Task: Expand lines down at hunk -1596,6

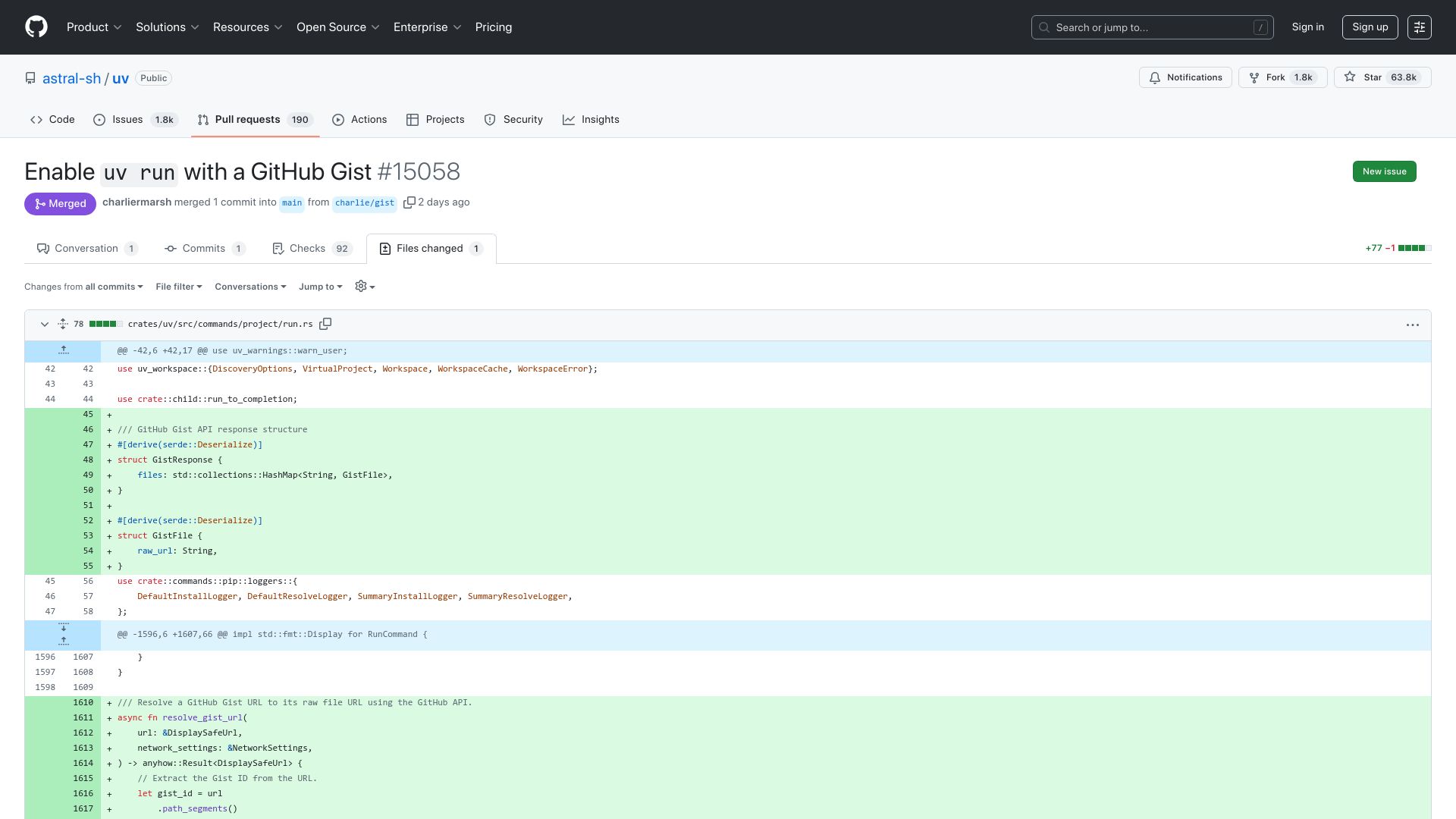Action: (x=64, y=627)
